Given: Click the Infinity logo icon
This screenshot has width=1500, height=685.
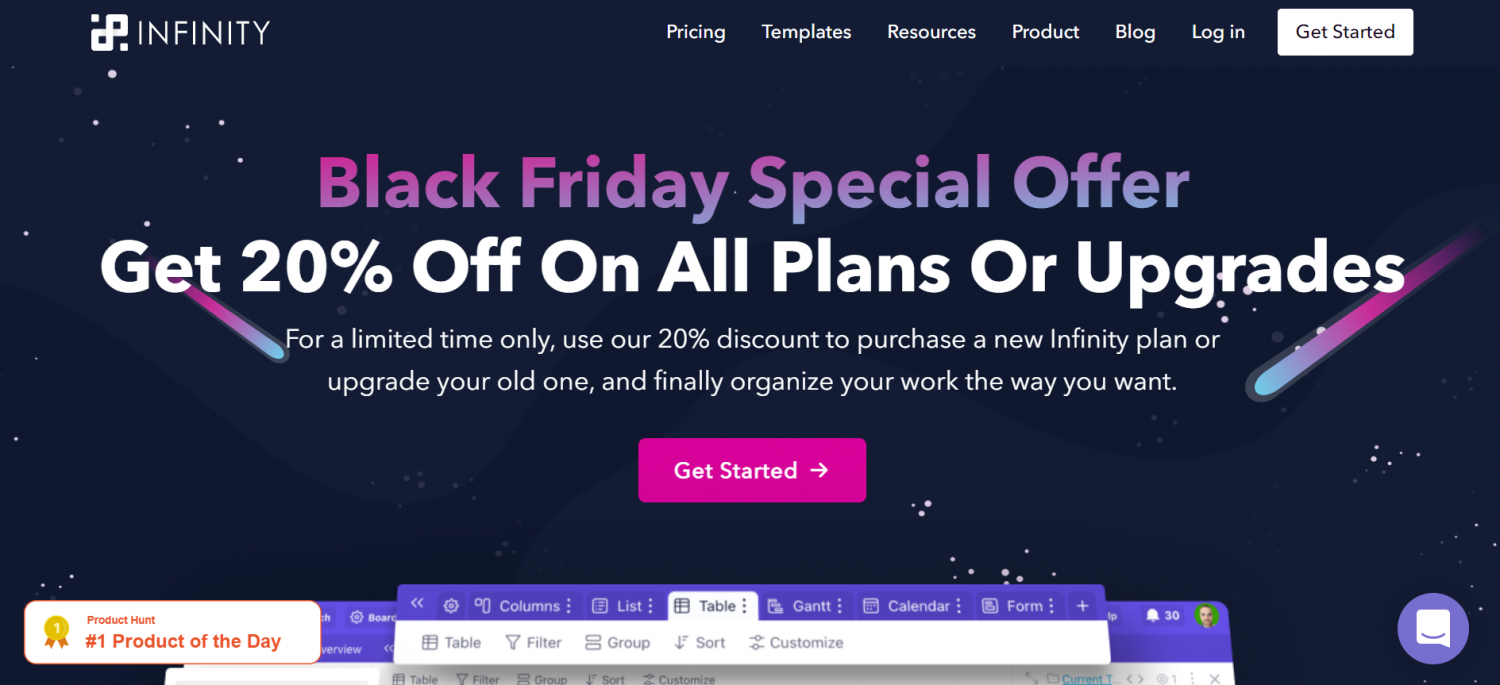Looking at the screenshot, I should click(109, 32).
